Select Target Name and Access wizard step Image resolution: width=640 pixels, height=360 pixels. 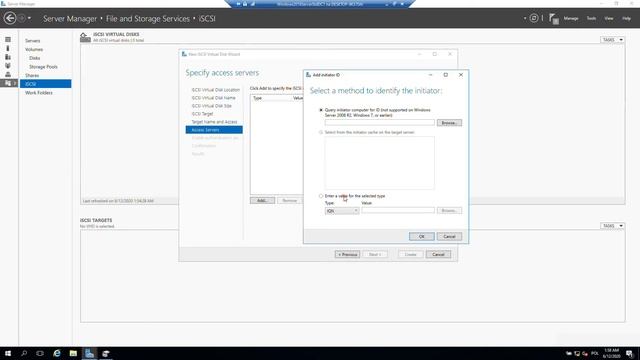(x=214, y=122)
